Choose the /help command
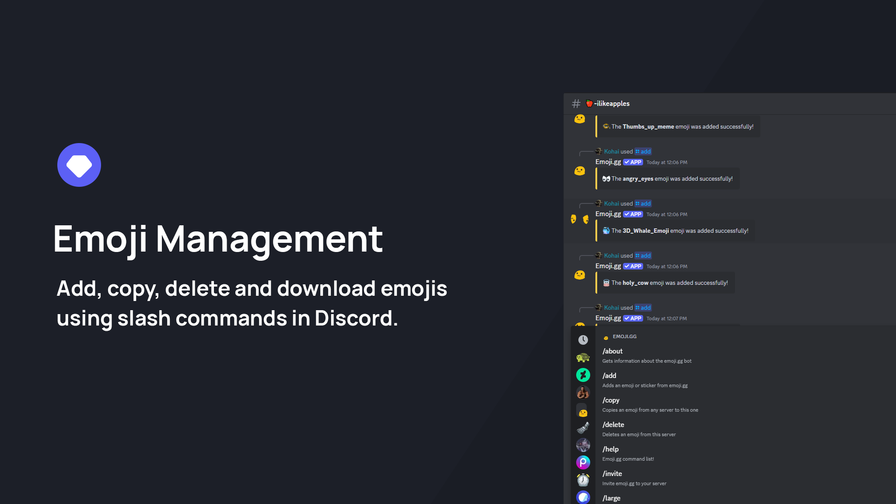This screenshot has width=896, height=504. (x=610, y=450)
